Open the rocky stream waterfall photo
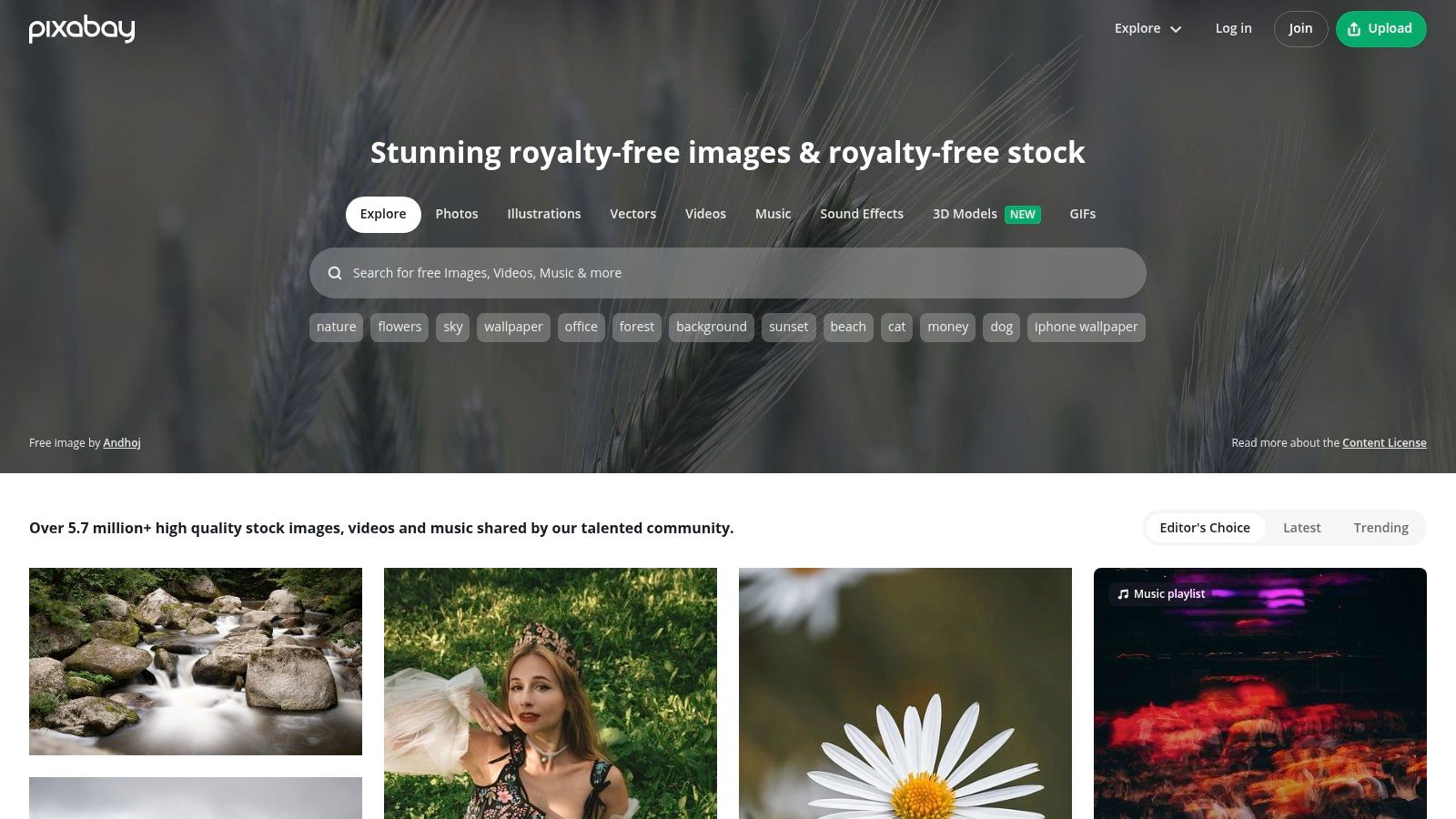Screen dimensions: 1456x819 (x=196, y=662)
